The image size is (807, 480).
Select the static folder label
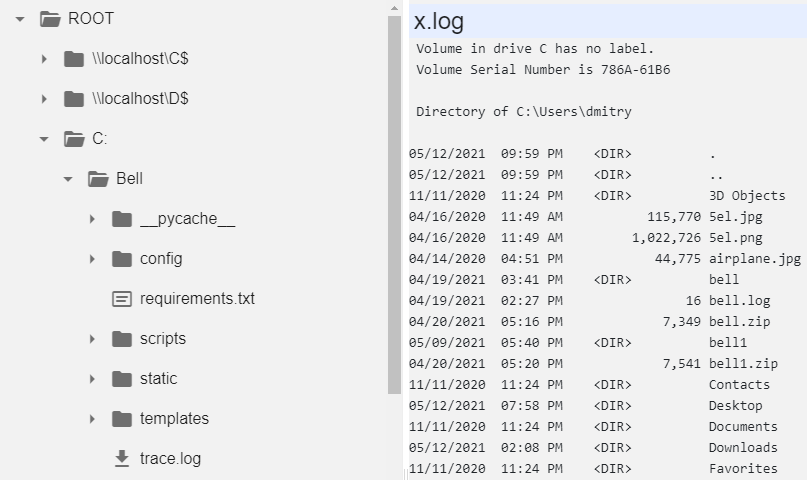click(x=159, y=379)
